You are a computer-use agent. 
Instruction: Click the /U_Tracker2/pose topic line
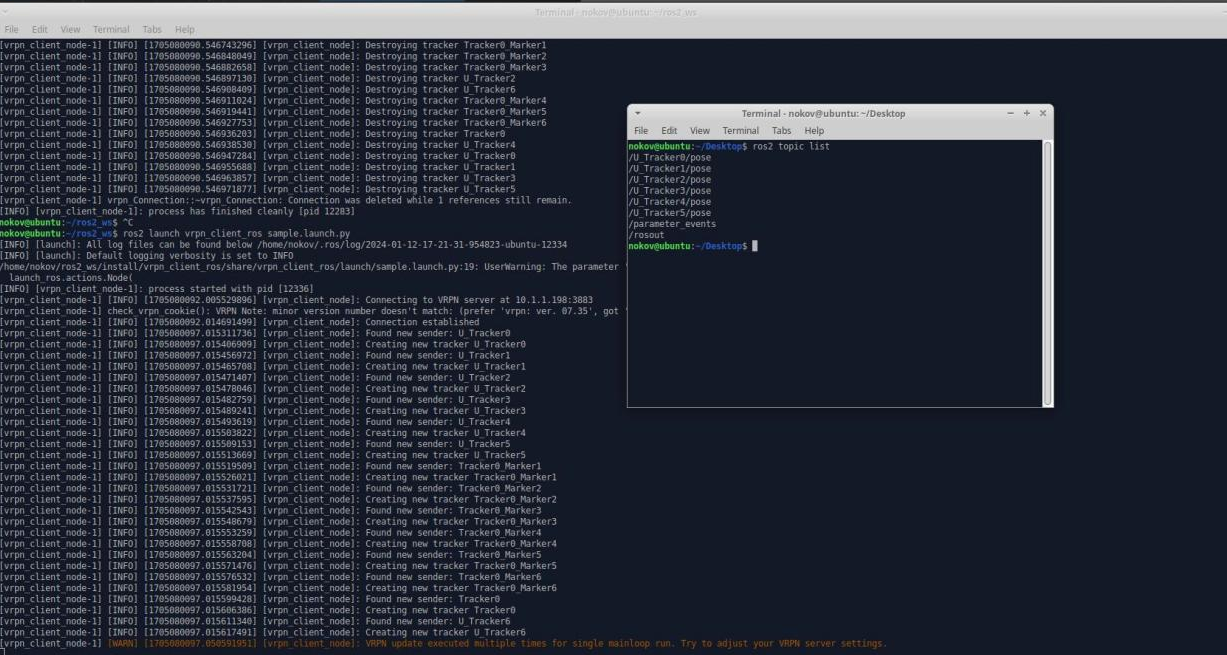pyautogui.click(x=670, y=180)
